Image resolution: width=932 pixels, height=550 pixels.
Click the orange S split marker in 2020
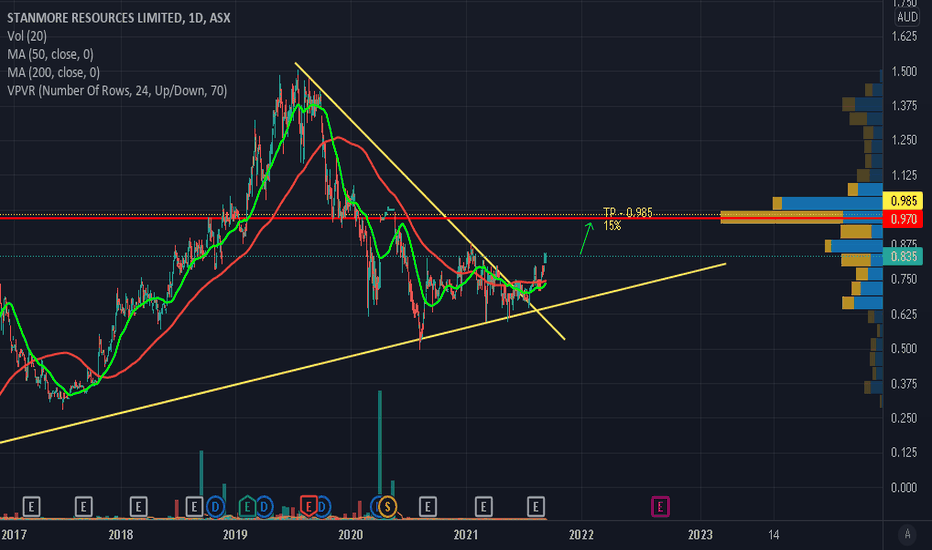tap(388, 507)
